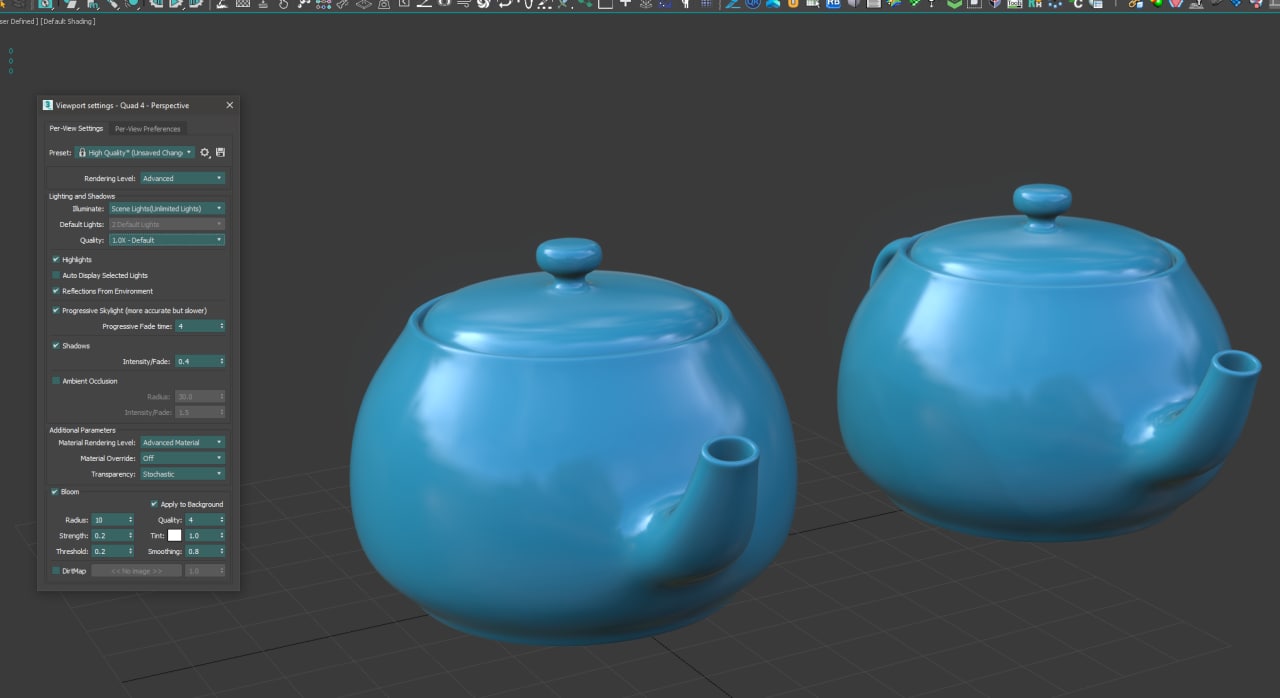Open the Illuminate dropdown
The image size is (1280, 698).
point(167,208)
